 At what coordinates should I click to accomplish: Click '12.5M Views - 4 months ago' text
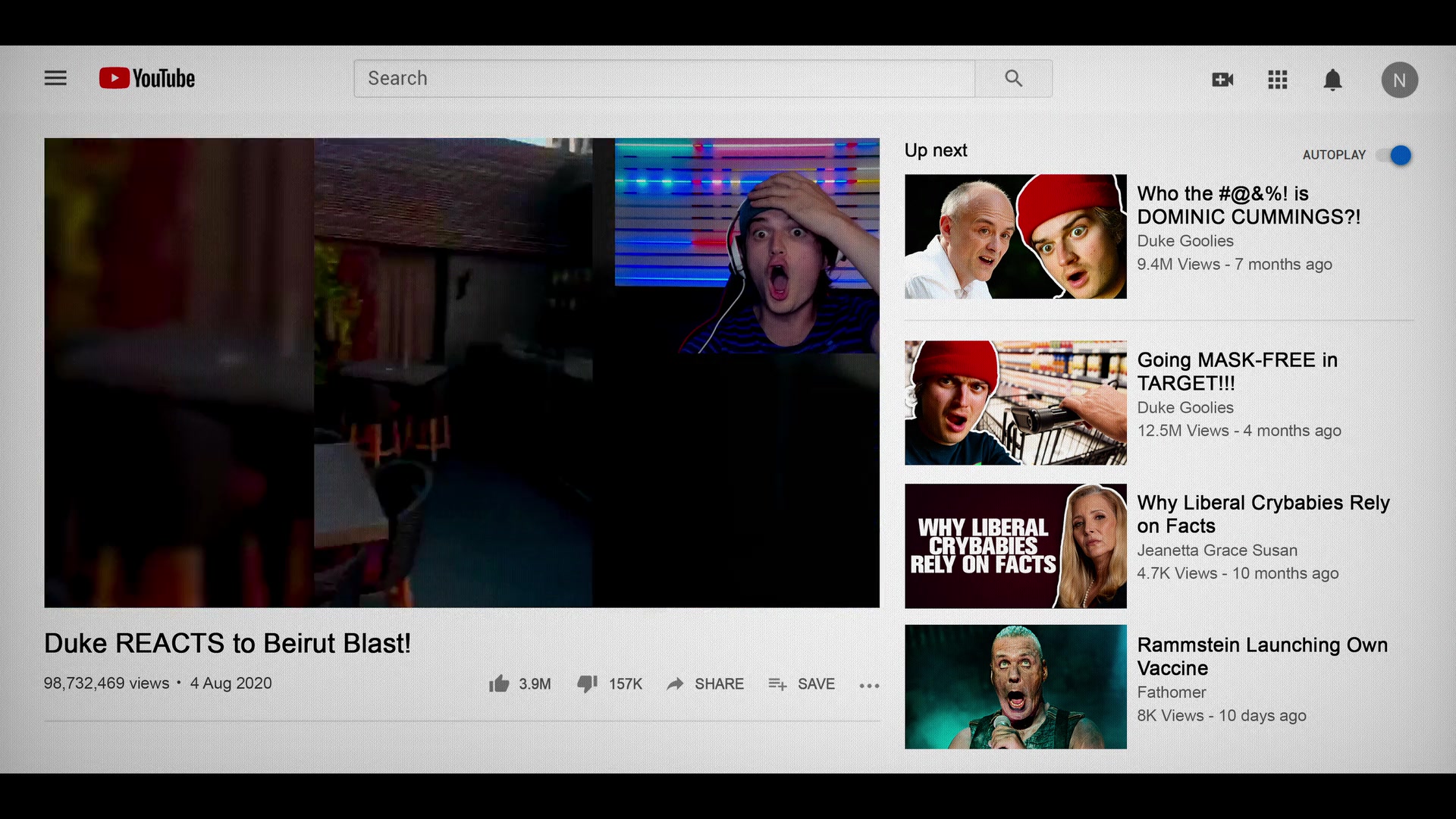(1239, 431)
